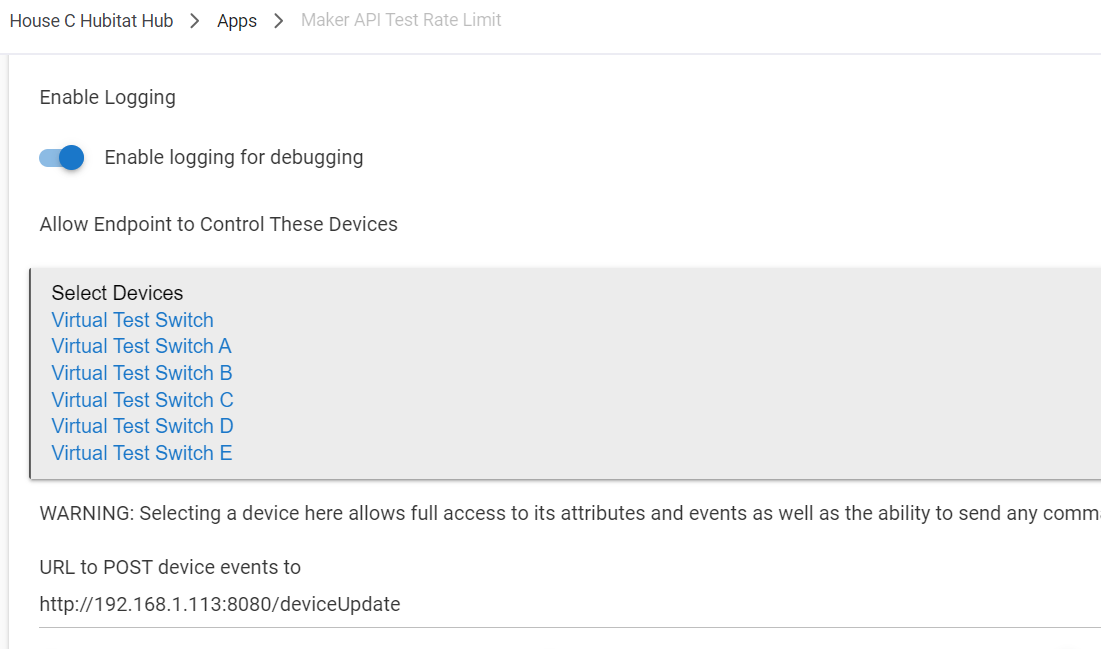Viewport: 1101px width, 649px height.
Task: Open the Select Devices dropdown
Action: pos(117,293)
